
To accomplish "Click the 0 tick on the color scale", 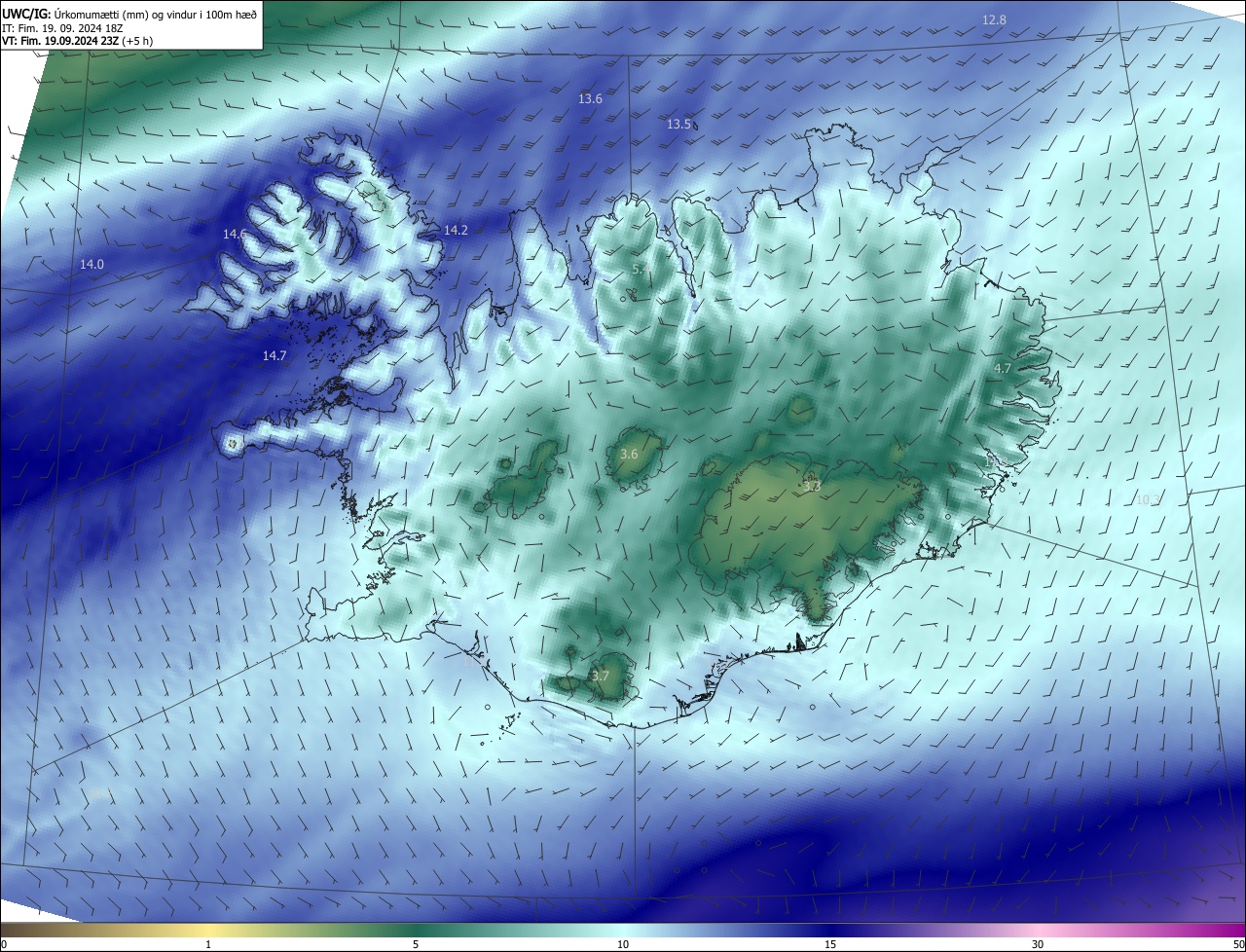I will coord(4,944).
